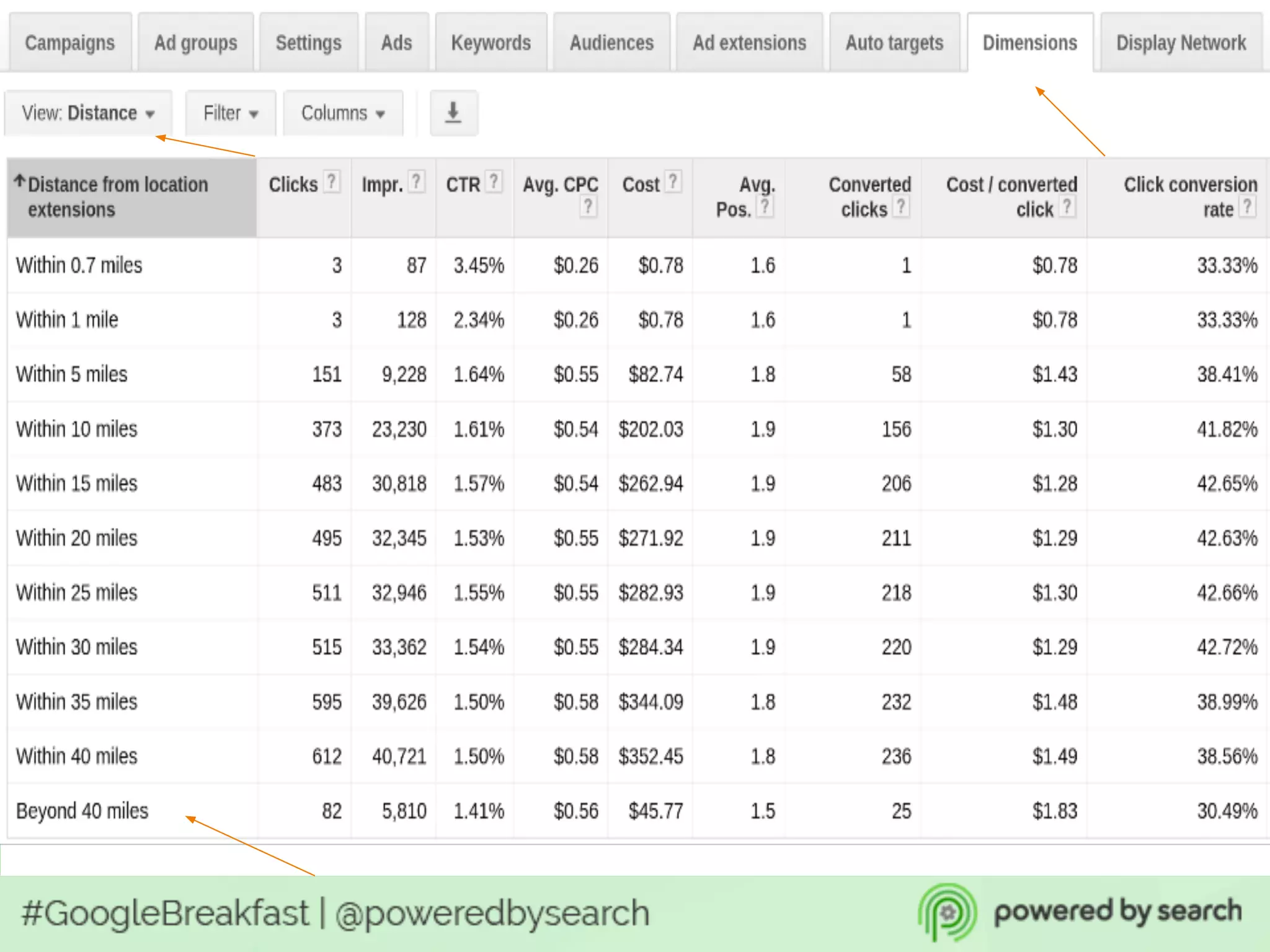Sort table by Clicks column header

click(x=293, y=185)
